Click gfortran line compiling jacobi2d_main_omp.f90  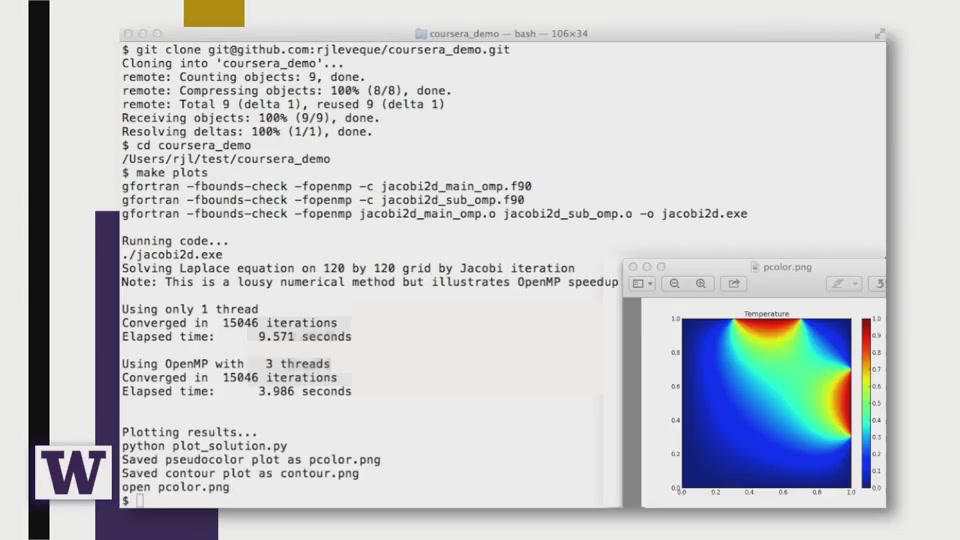[x=326, y=186]
